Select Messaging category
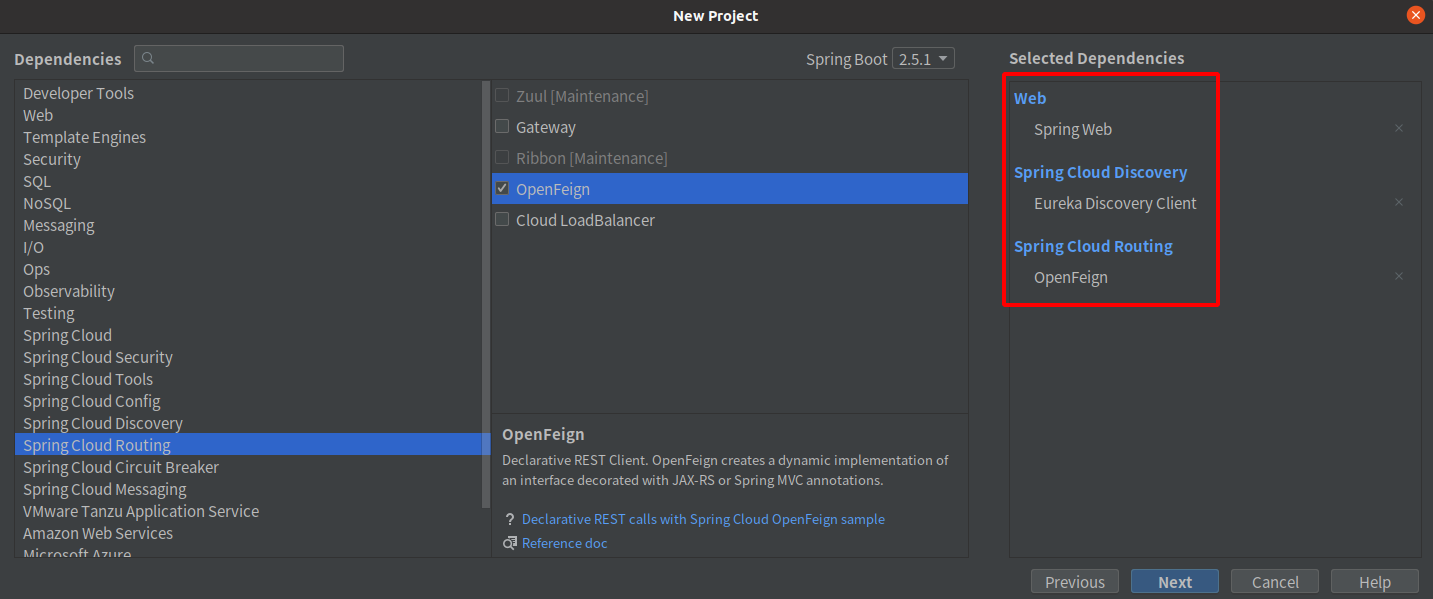This screenshot has height=599, width=1433. [x=248, y=225]
